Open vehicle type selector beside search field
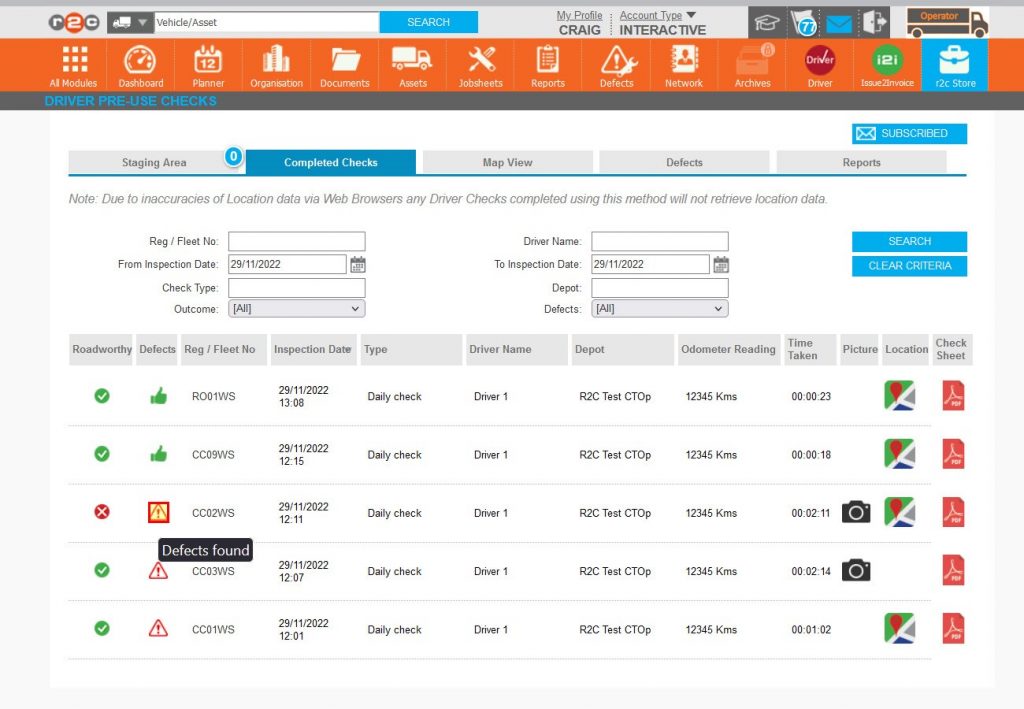This screenshot has width=1024, height=709. (129, 22)
